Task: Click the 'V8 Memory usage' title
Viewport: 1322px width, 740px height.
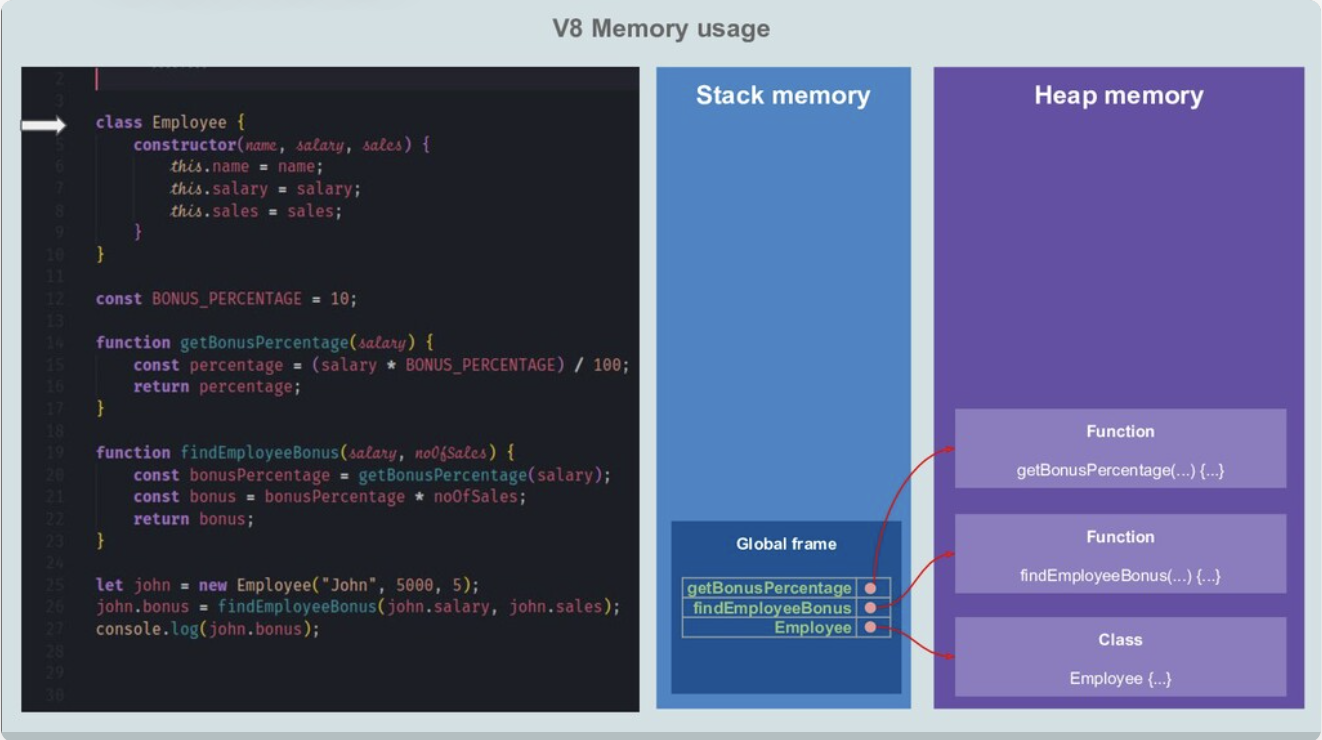Action: (x=661, y=28)
